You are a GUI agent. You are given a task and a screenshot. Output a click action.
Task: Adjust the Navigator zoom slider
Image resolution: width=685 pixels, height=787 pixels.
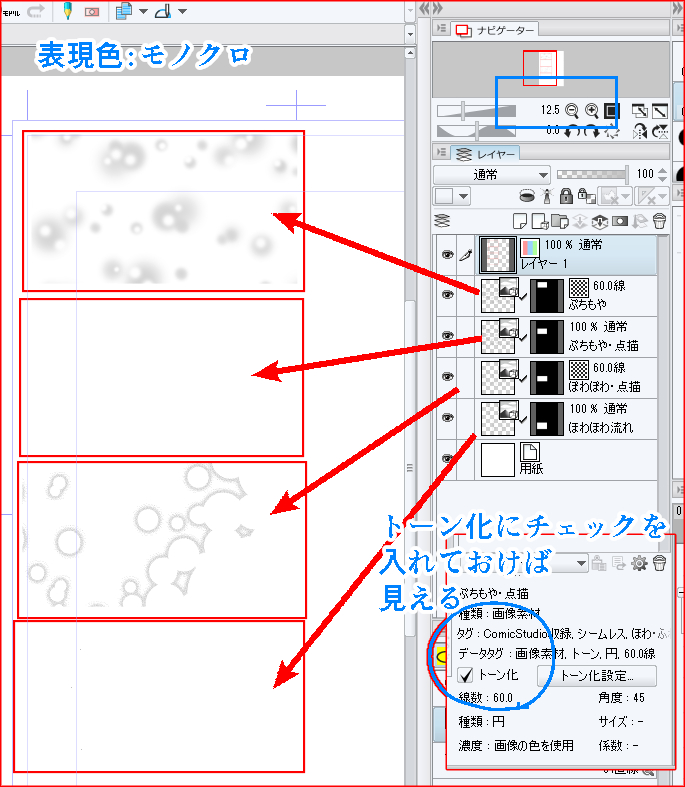tap(476, 110)
